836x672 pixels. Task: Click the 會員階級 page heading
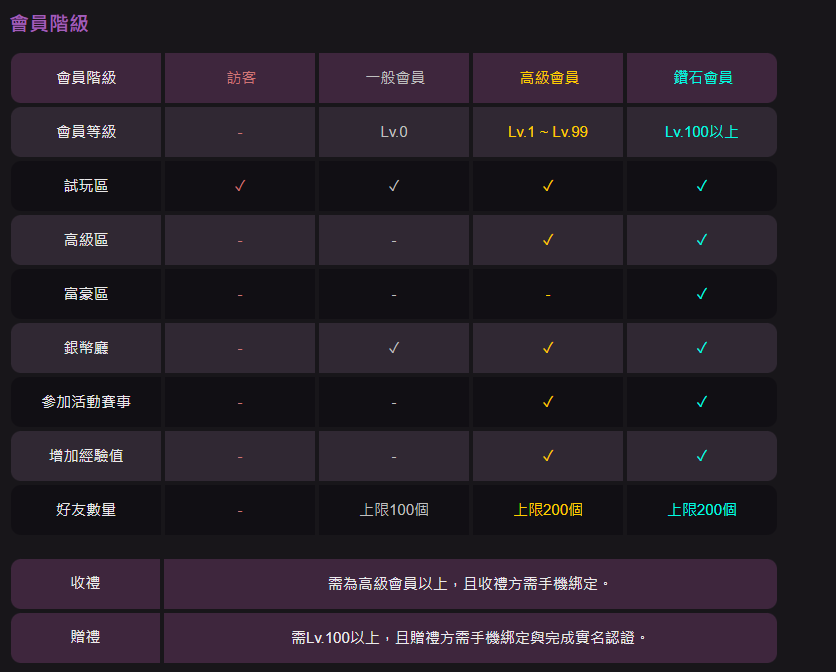pyautogui.click(x=50, y=24)
